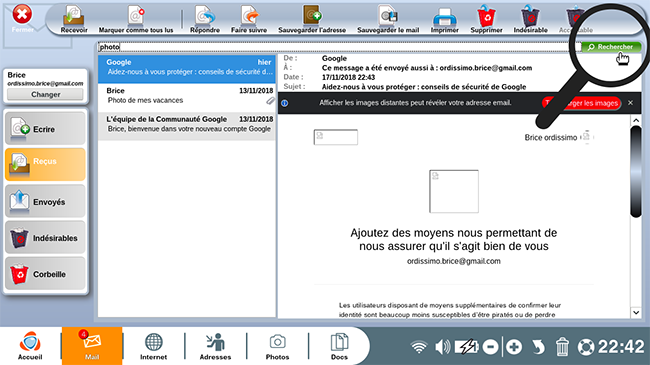This screenshot has width=650, height=365.
Task: Click the broken Google logo image placeholder
Action: [336, 137]
